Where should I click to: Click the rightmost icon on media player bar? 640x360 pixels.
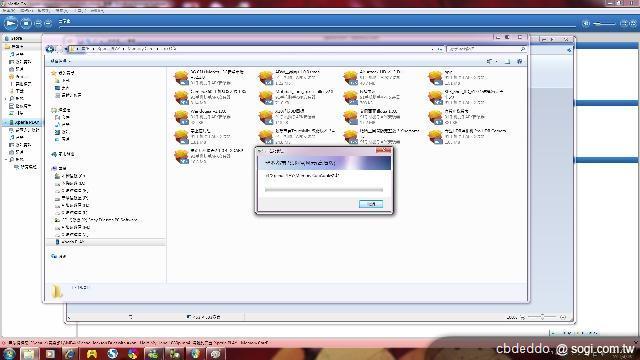click(633, 24)
